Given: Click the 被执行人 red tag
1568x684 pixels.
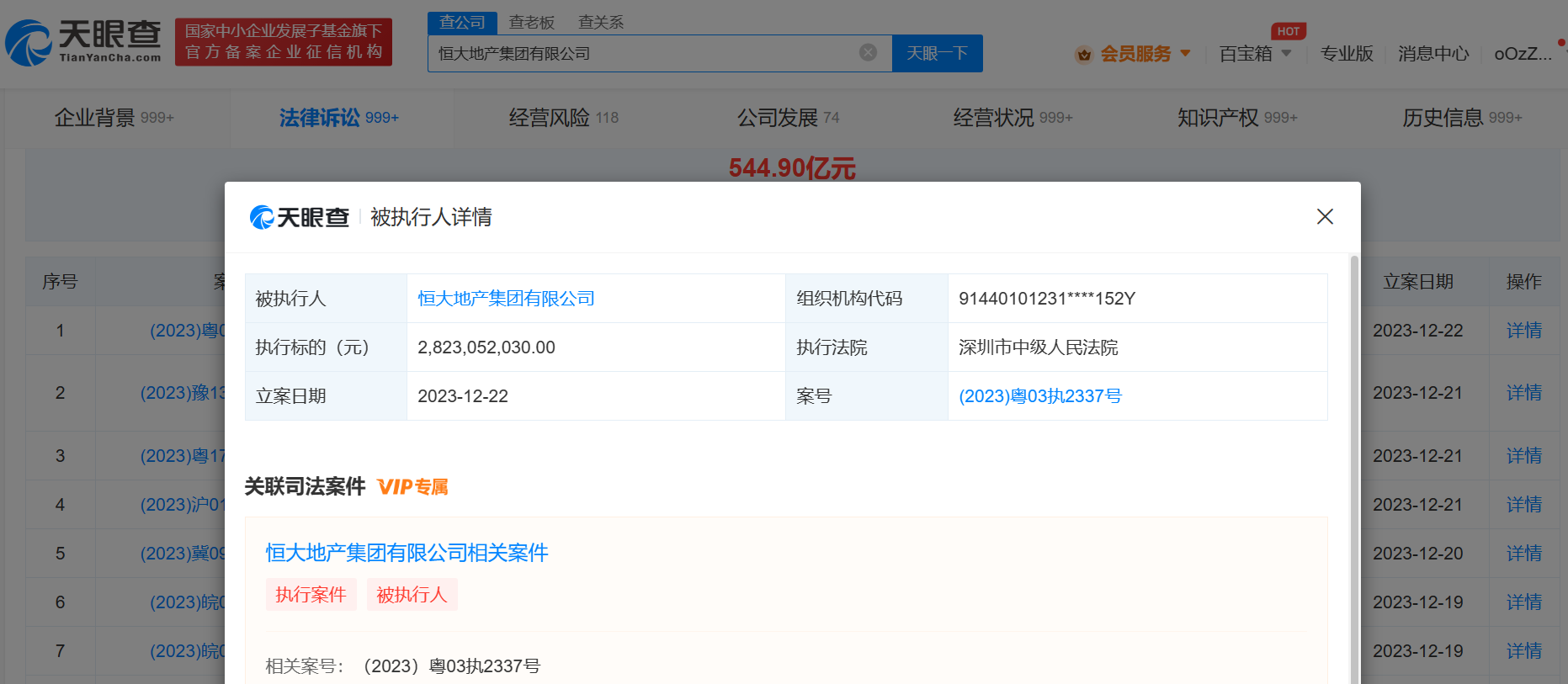Looking at the screenshot, I should [x=412, y=595].
